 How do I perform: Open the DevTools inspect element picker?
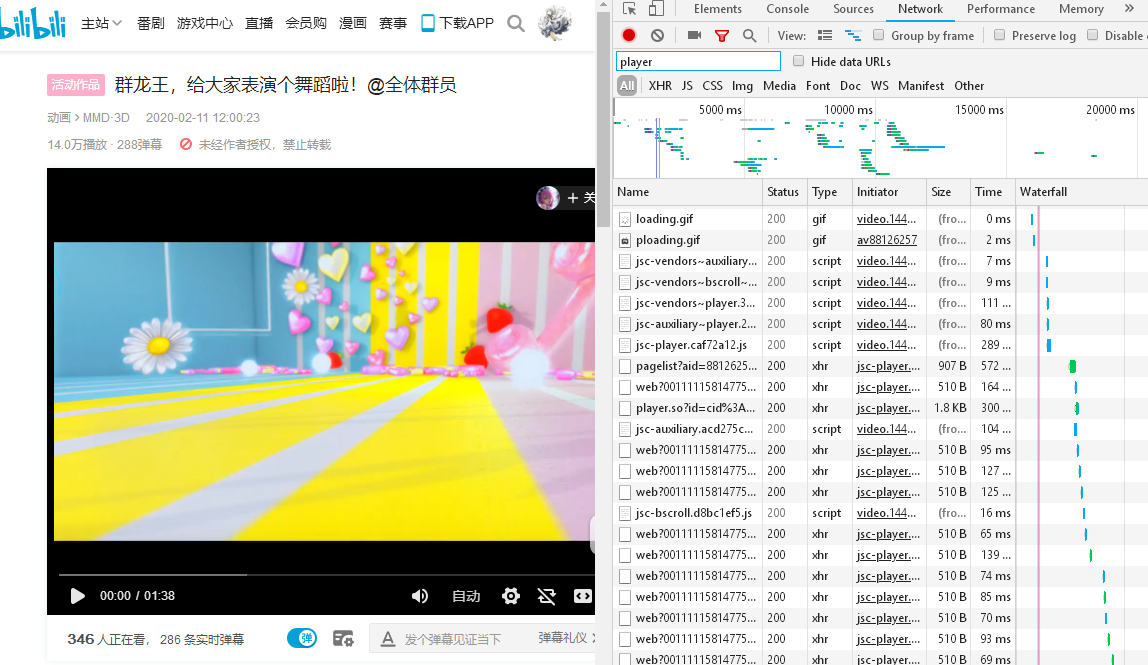pos(629,9)
